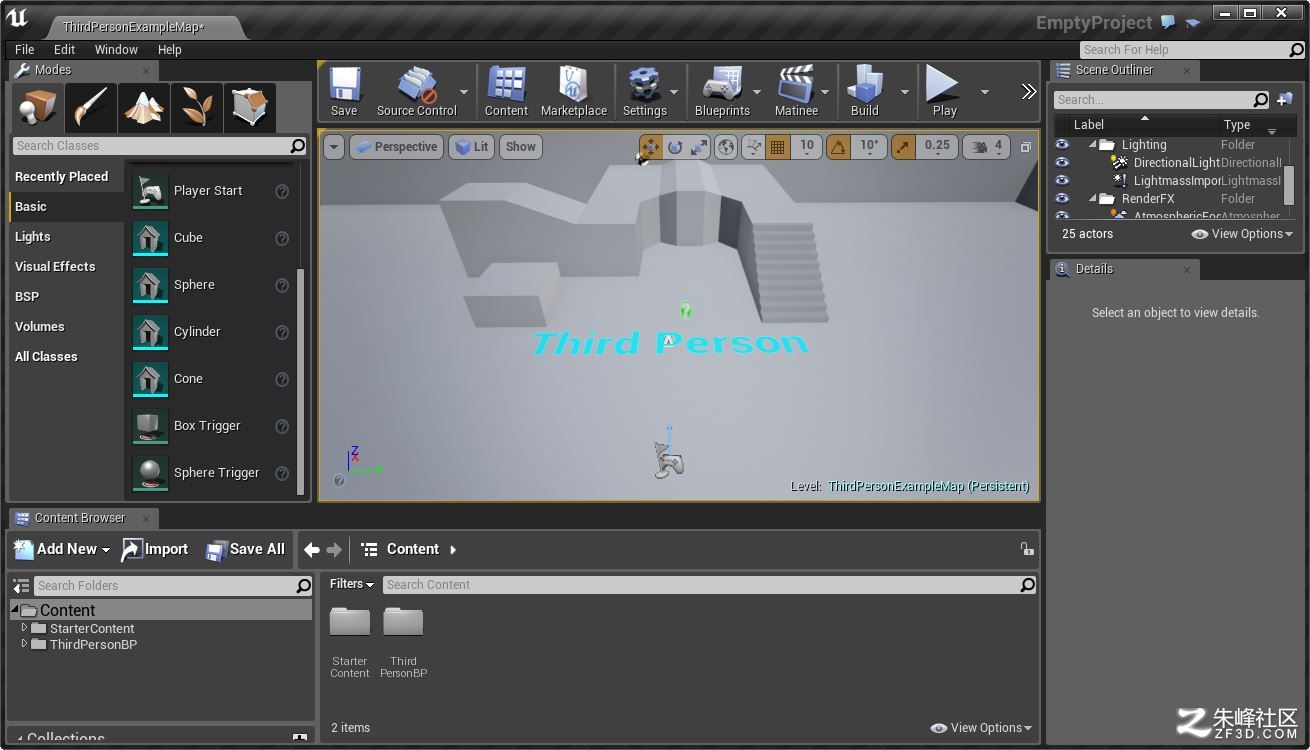Select the Visual Effects category

pos(55,267)
